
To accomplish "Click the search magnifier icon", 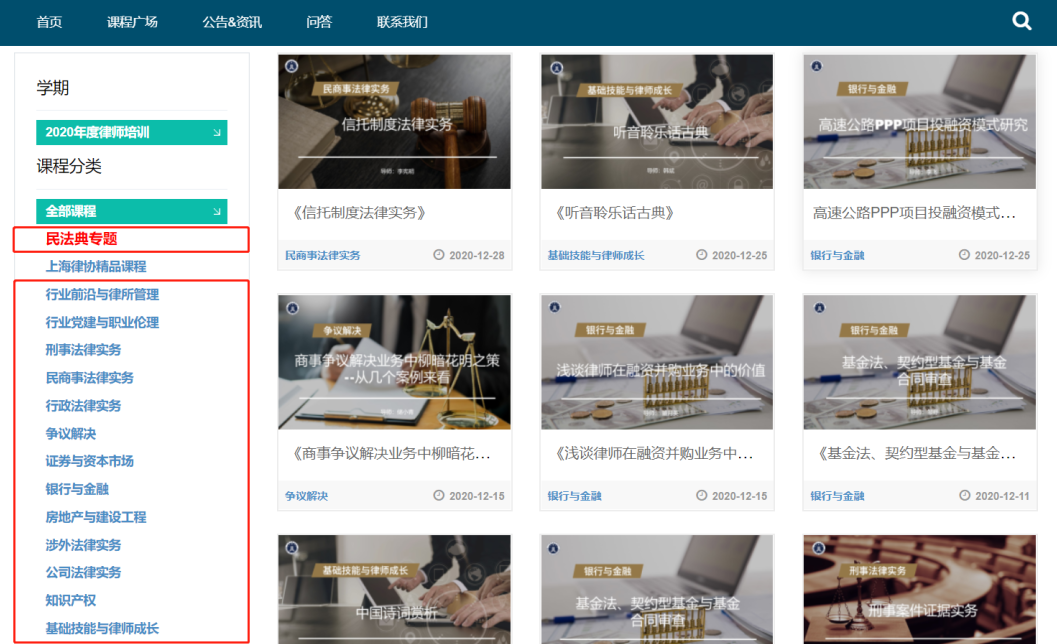I will coord(1022,21).
